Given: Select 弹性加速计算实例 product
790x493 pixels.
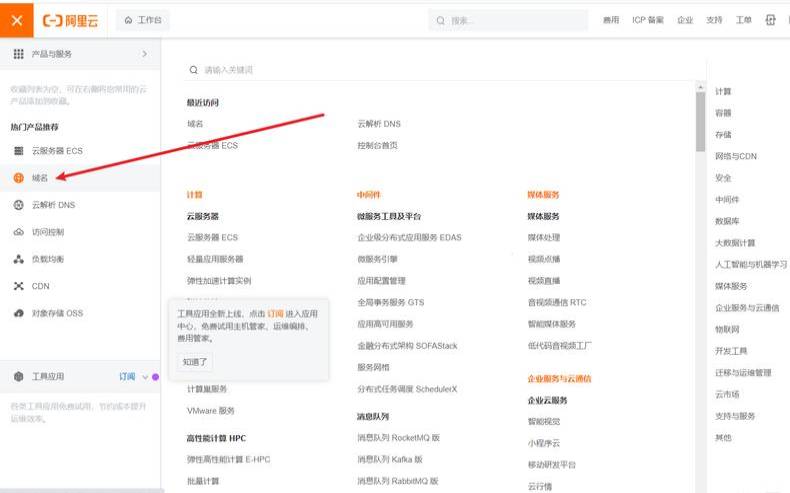Looking at the screenshot, I should 219,280.
